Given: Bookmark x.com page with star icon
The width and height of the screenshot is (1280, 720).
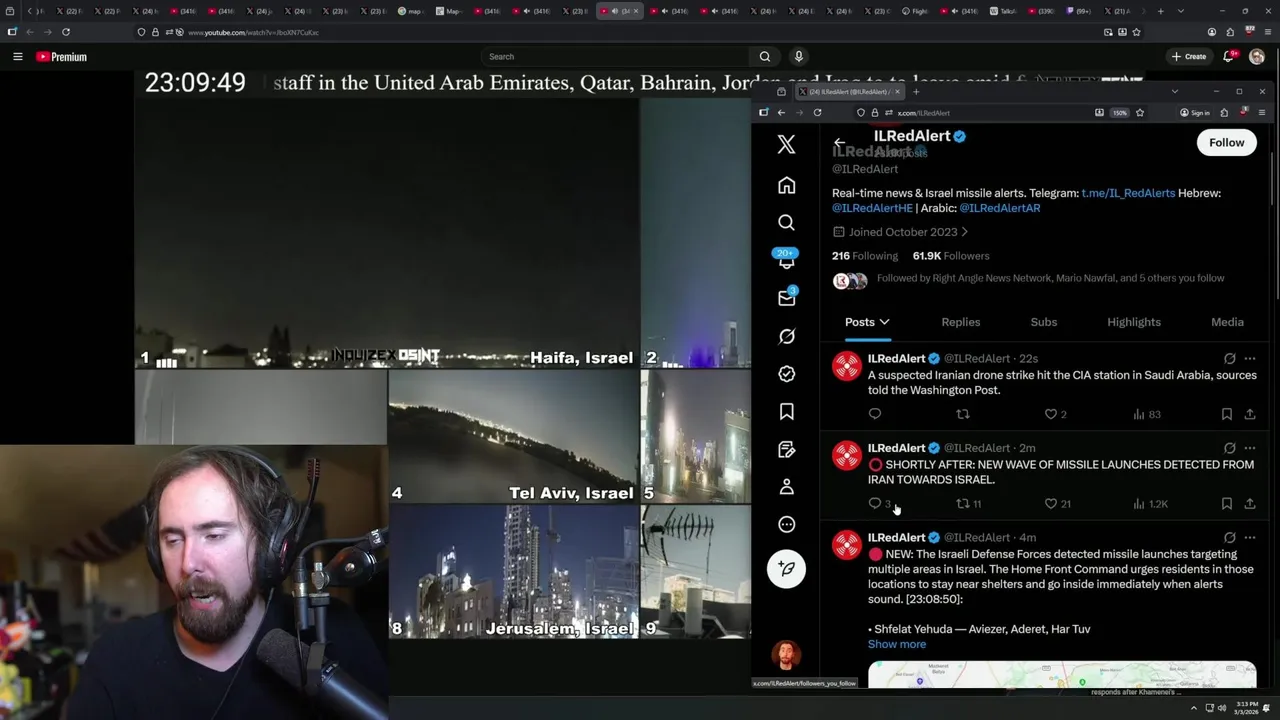Looking at the screenshot, I should (1140, 113).
